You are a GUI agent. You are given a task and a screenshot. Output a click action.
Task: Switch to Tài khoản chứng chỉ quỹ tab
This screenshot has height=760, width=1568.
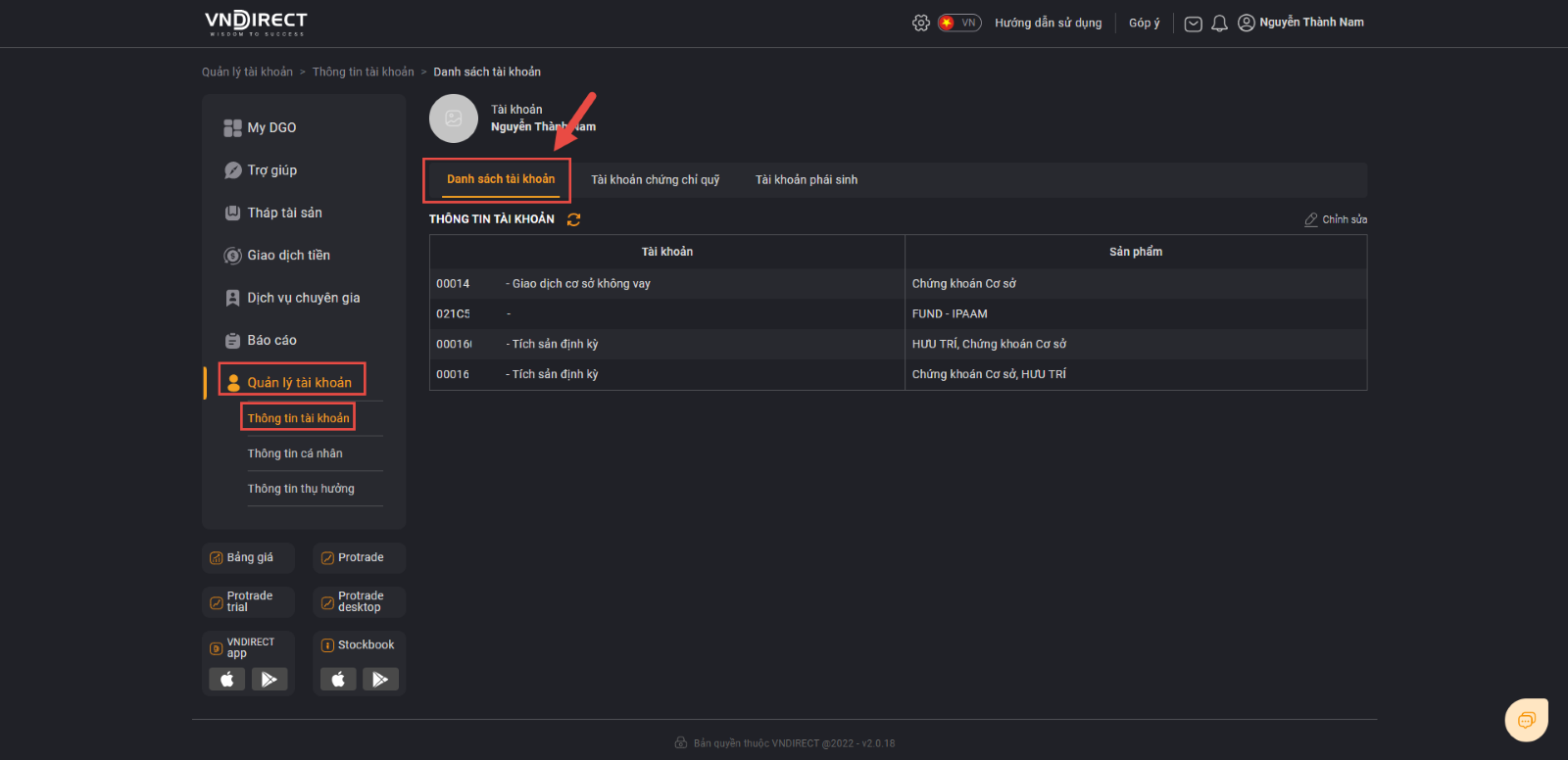pos(655,180)
